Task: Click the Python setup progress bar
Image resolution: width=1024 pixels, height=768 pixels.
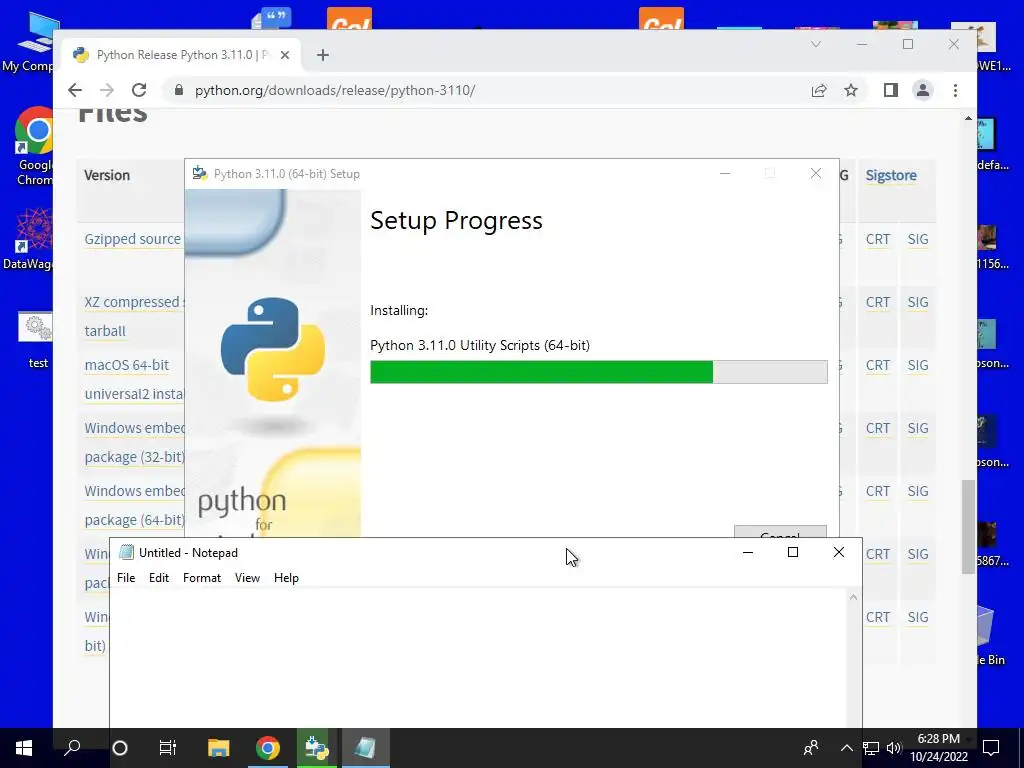Action: tap(599, 372)
